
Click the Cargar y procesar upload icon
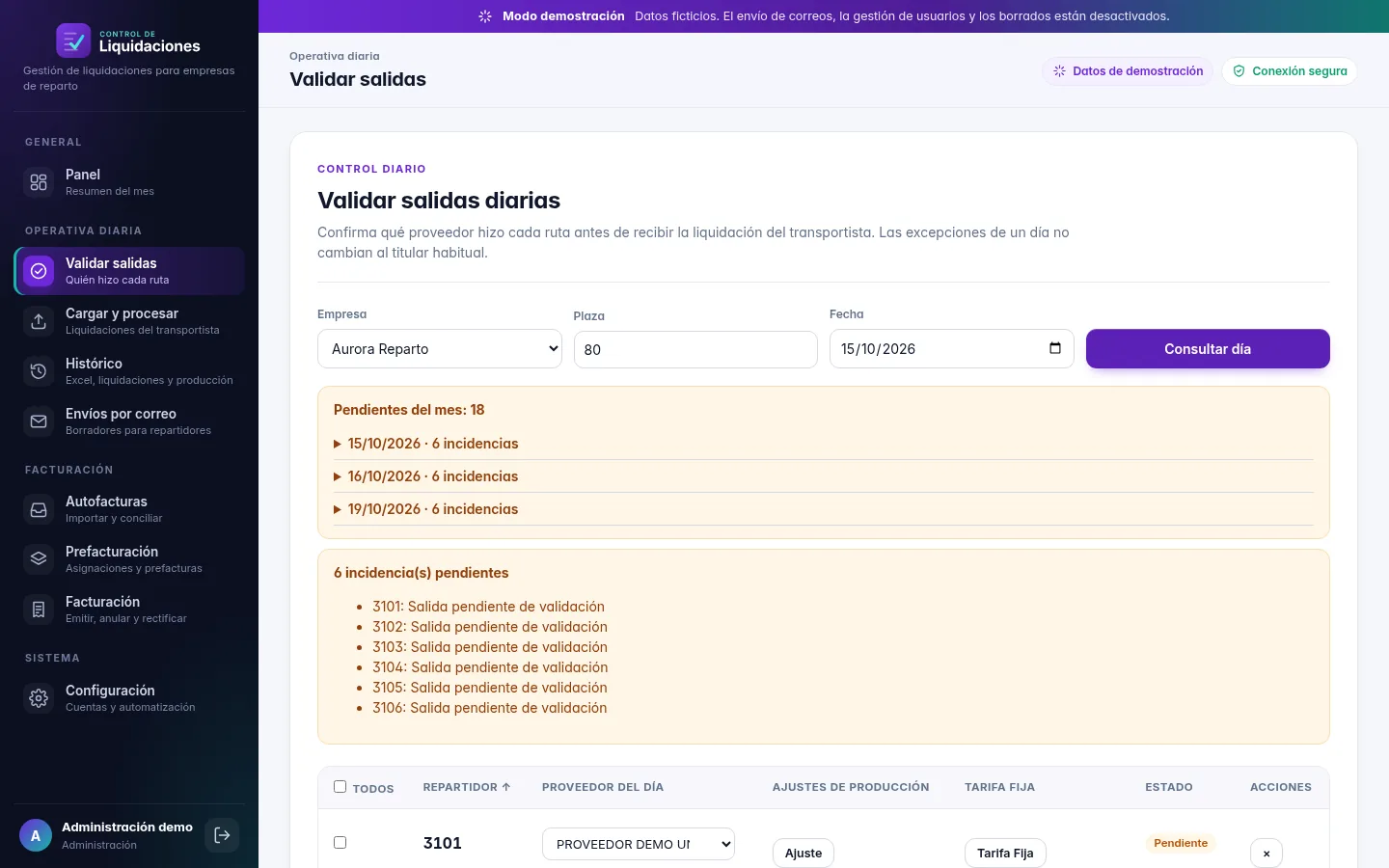tap(39, 321)
